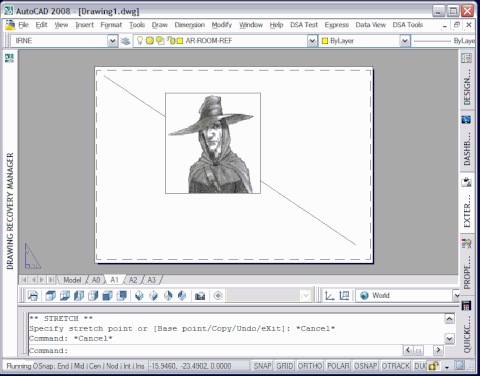Image resolution: width=480 pixels, height=376 pixels.
Task: Click the command line input field
Action: click(215, 351)
